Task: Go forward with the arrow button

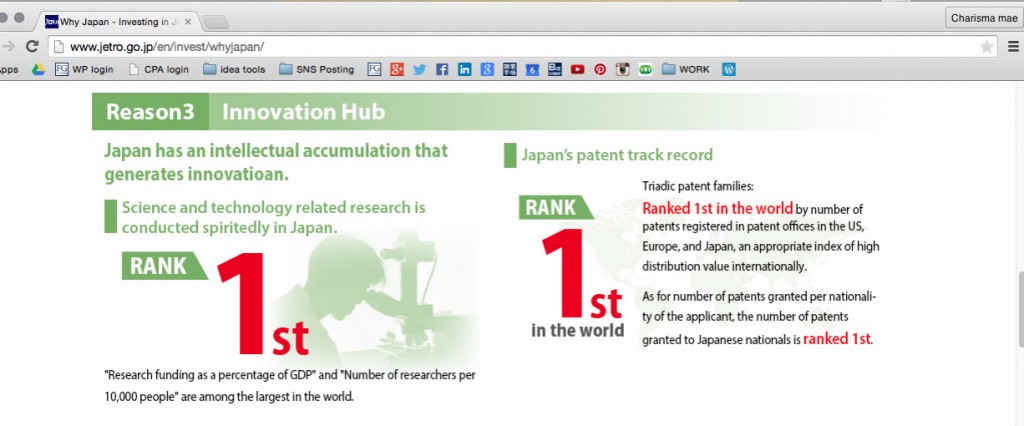Action: coord(8,46)
